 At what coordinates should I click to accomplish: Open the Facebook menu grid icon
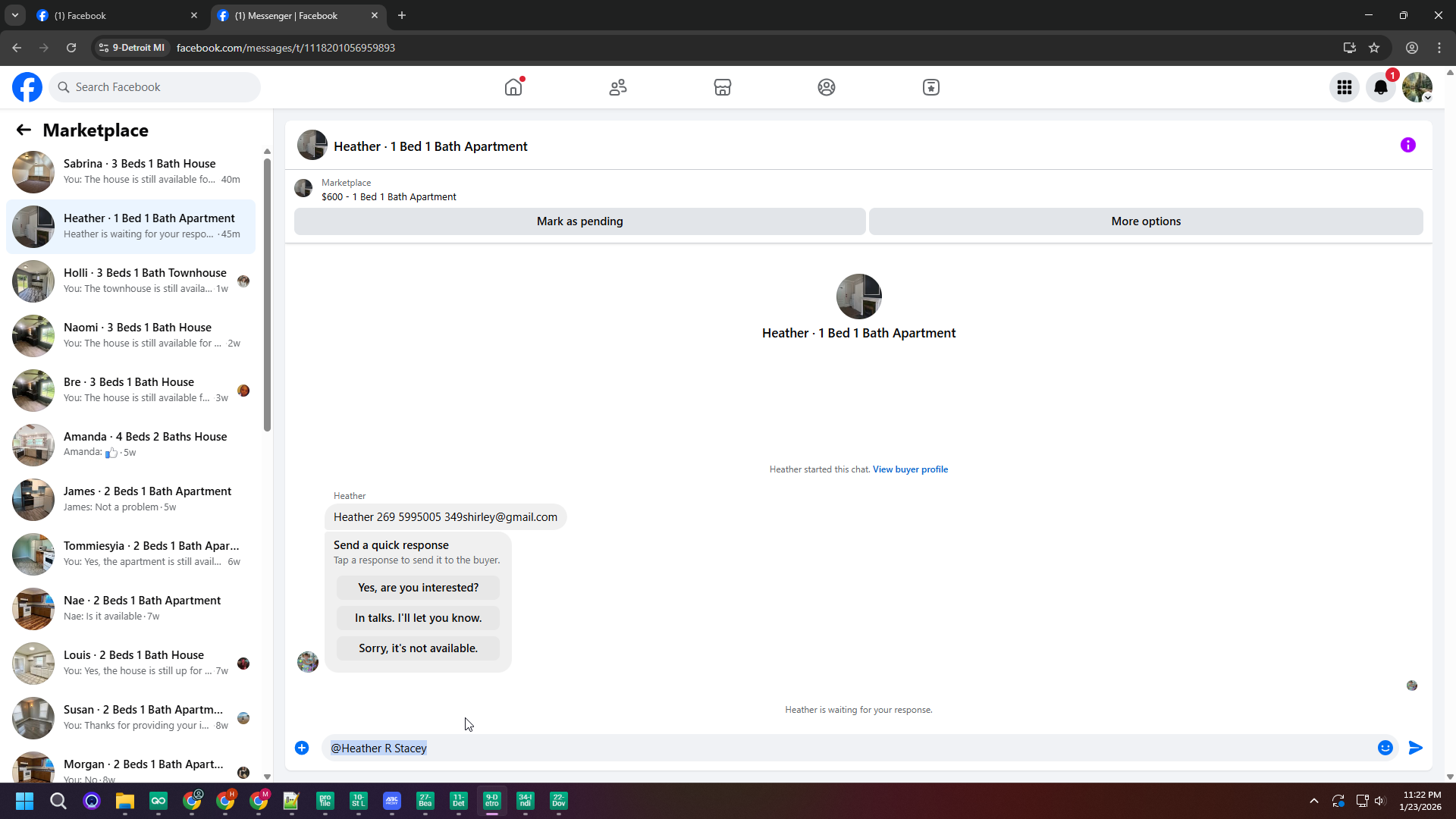[1345, 87]
